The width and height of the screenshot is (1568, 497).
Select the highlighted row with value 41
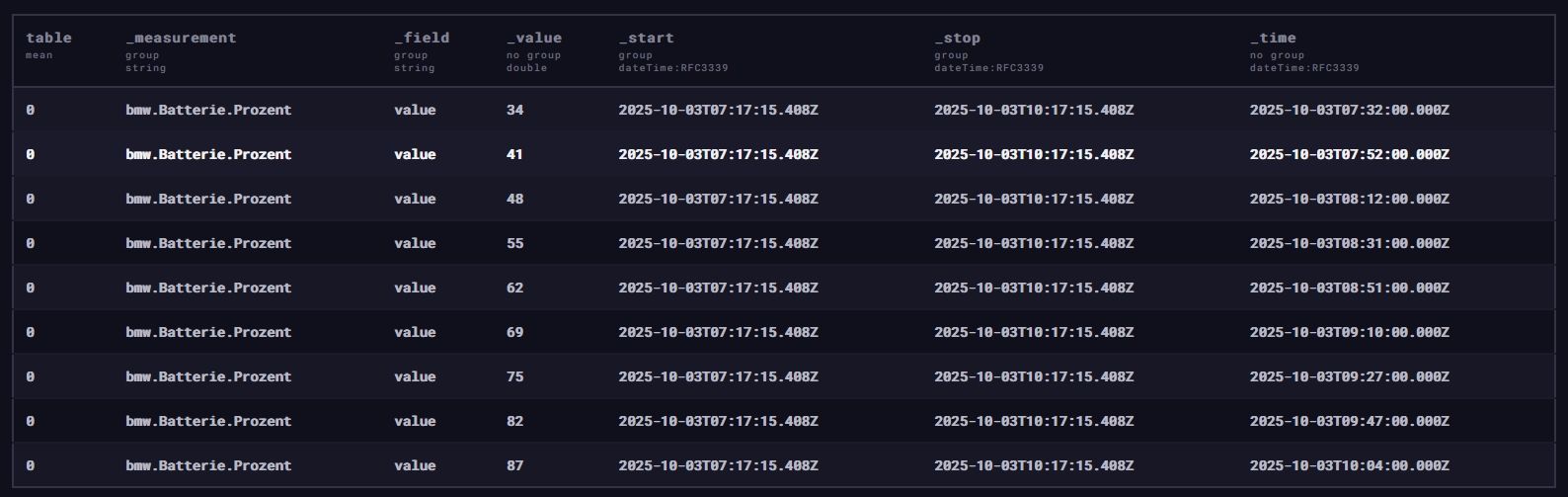514,154
